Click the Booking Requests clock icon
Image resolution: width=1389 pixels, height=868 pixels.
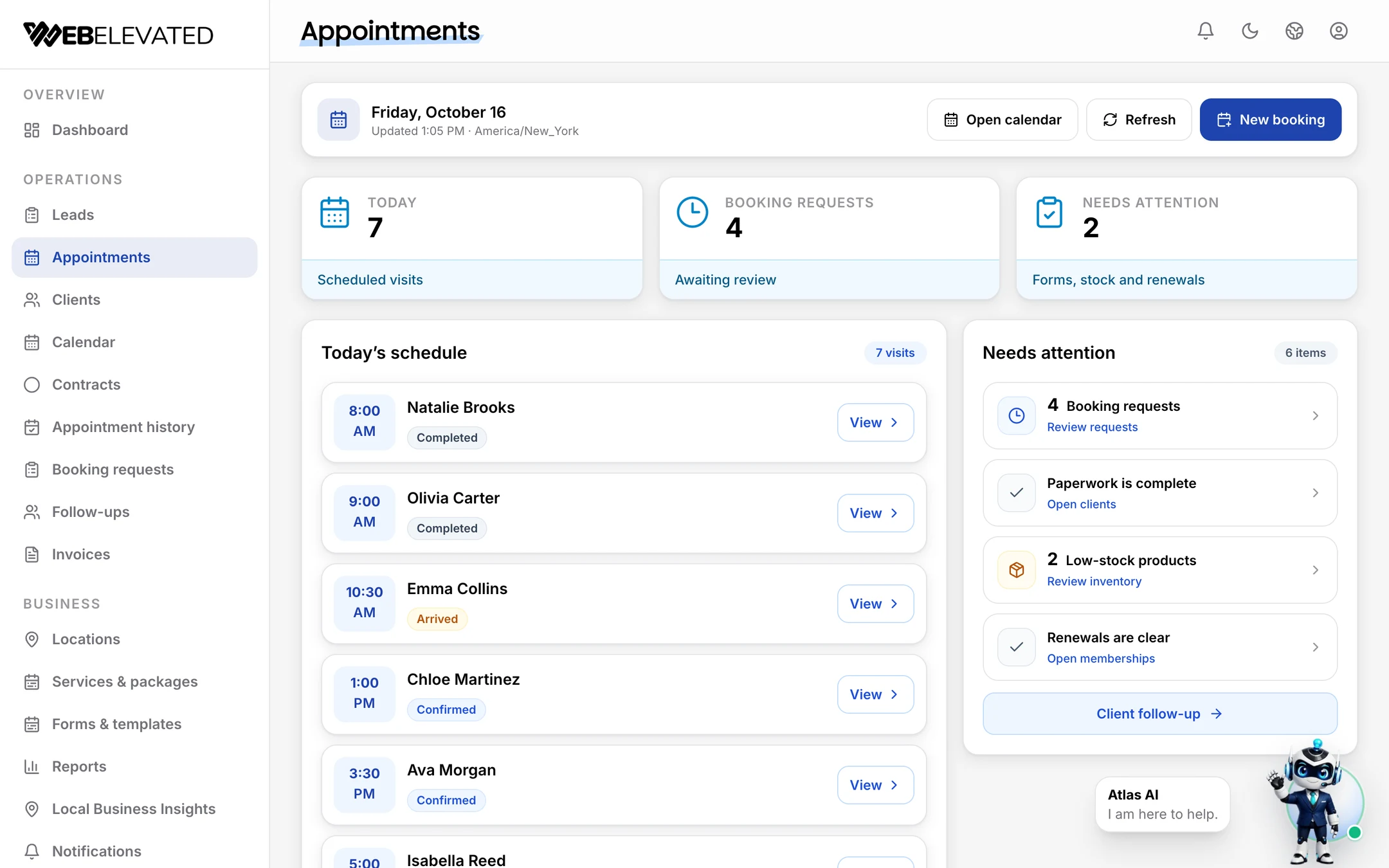pos(692,212)
